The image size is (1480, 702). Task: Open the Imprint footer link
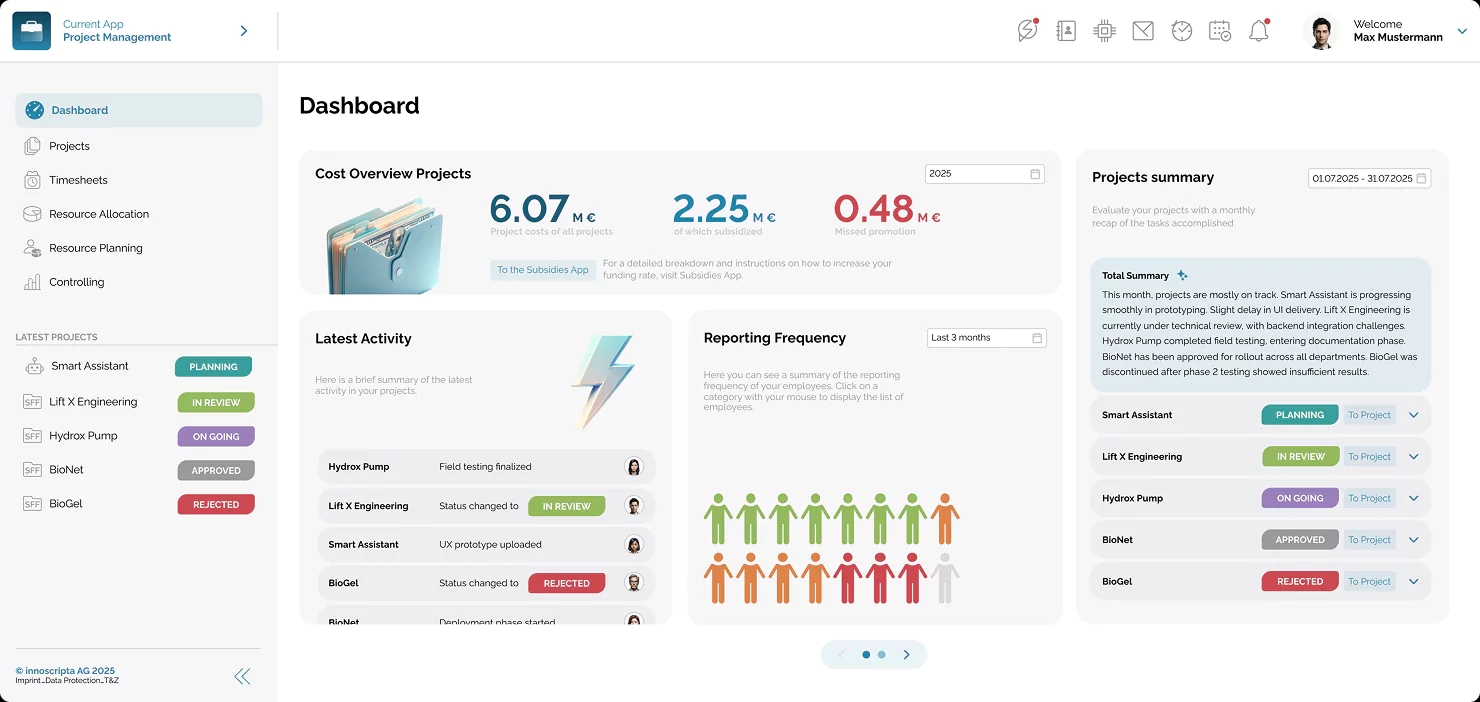click(30, 681)
